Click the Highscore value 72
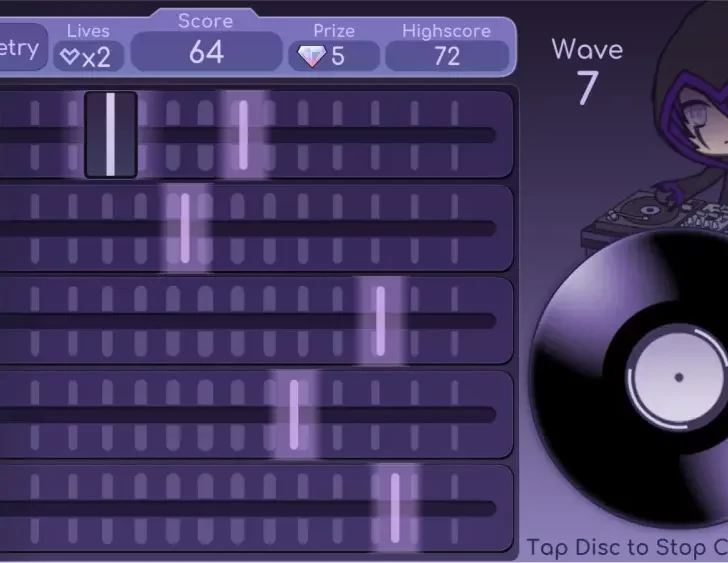The width and height of the screenshot is (728, 563). (446, 56)
